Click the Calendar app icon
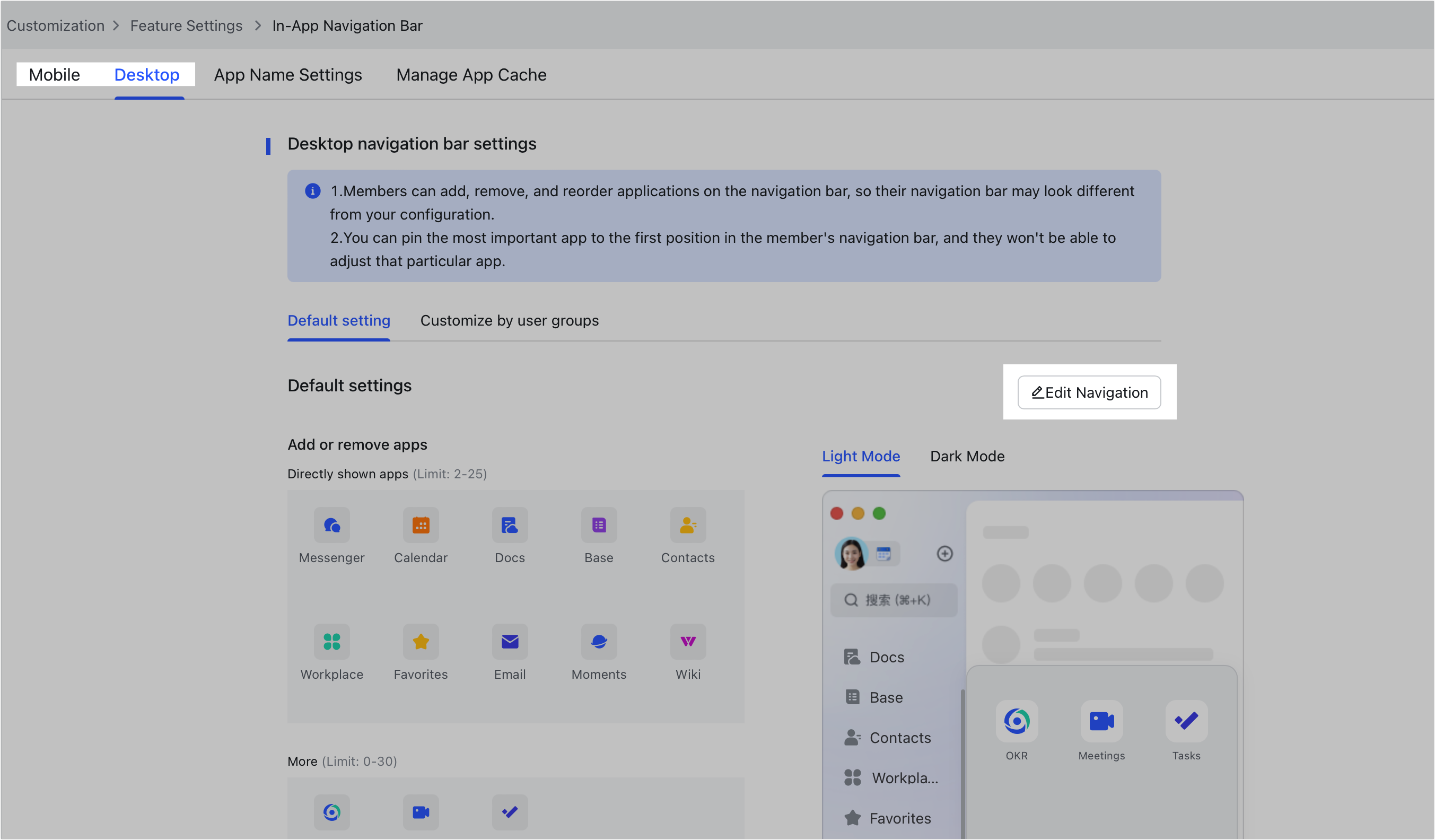 click(x=421, y=524)
